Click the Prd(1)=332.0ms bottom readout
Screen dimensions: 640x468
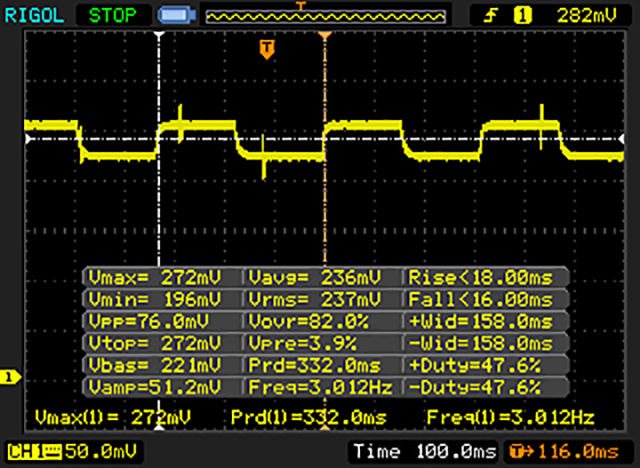309,417
